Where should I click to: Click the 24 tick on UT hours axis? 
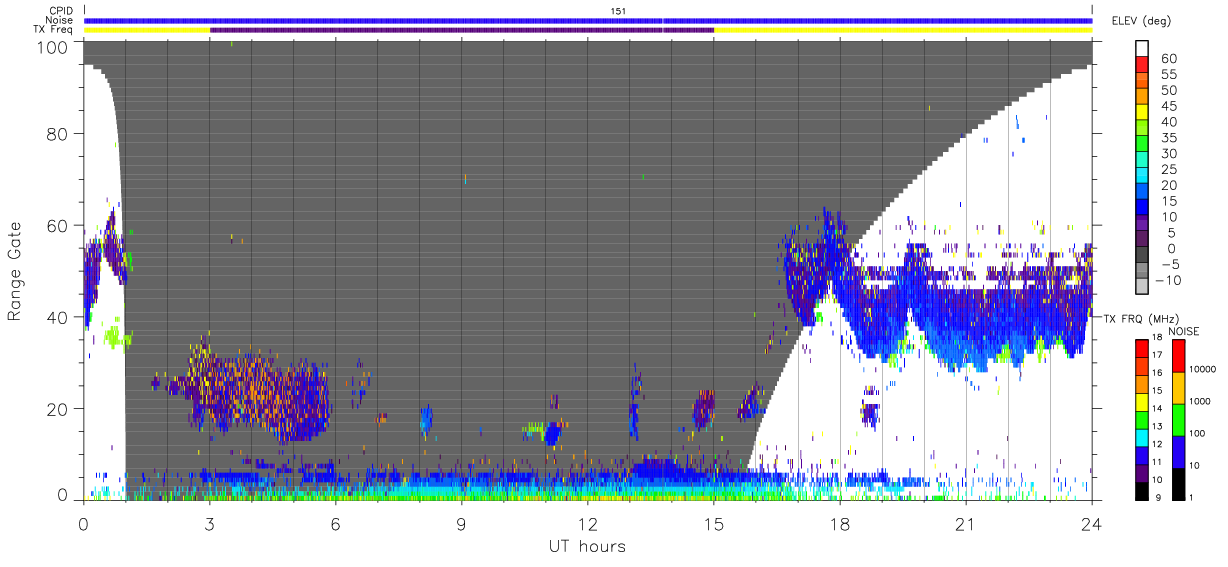1091,523
